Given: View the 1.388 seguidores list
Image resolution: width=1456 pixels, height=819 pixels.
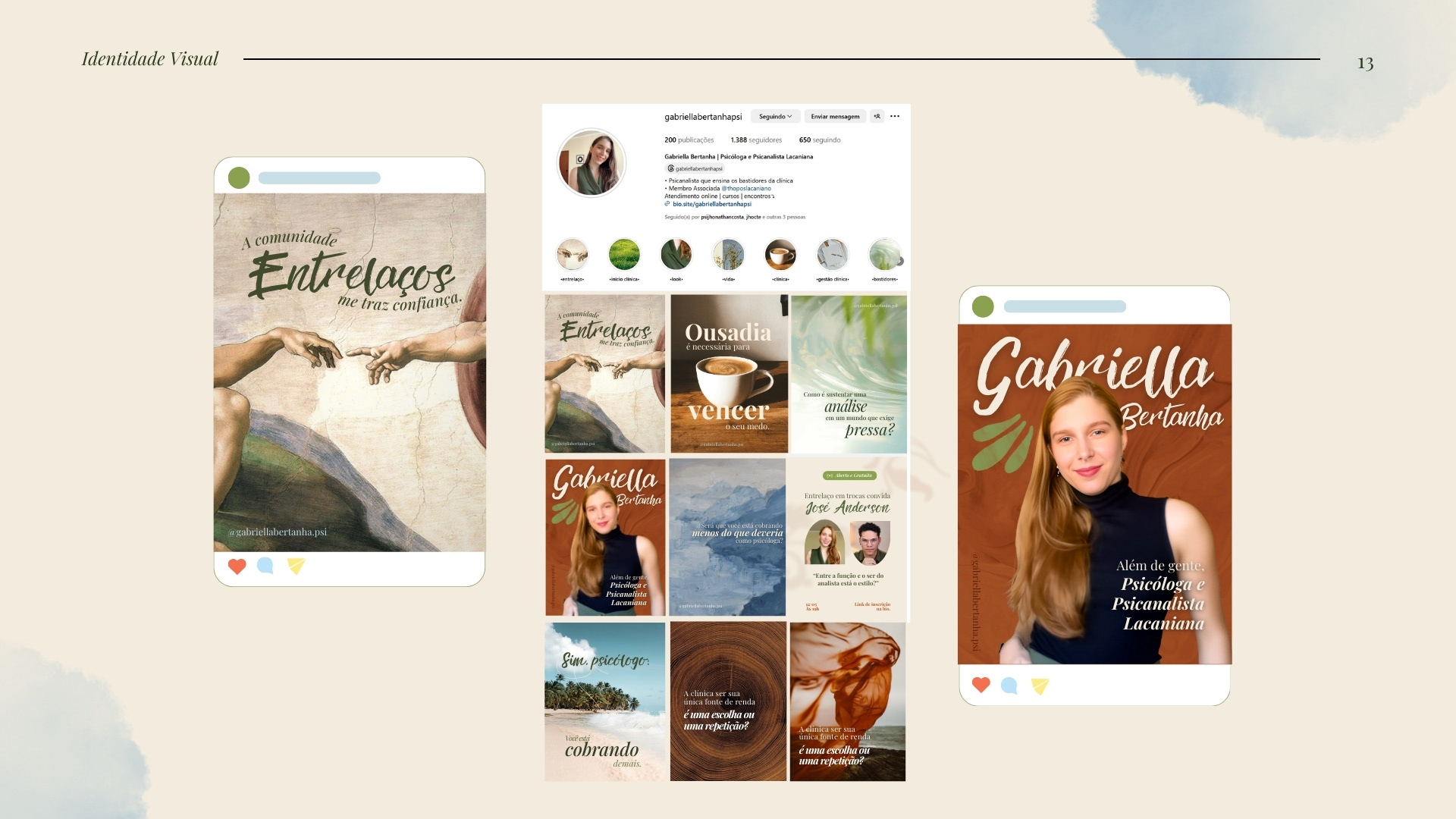Looking at the screenshot, I should (755, 140).
